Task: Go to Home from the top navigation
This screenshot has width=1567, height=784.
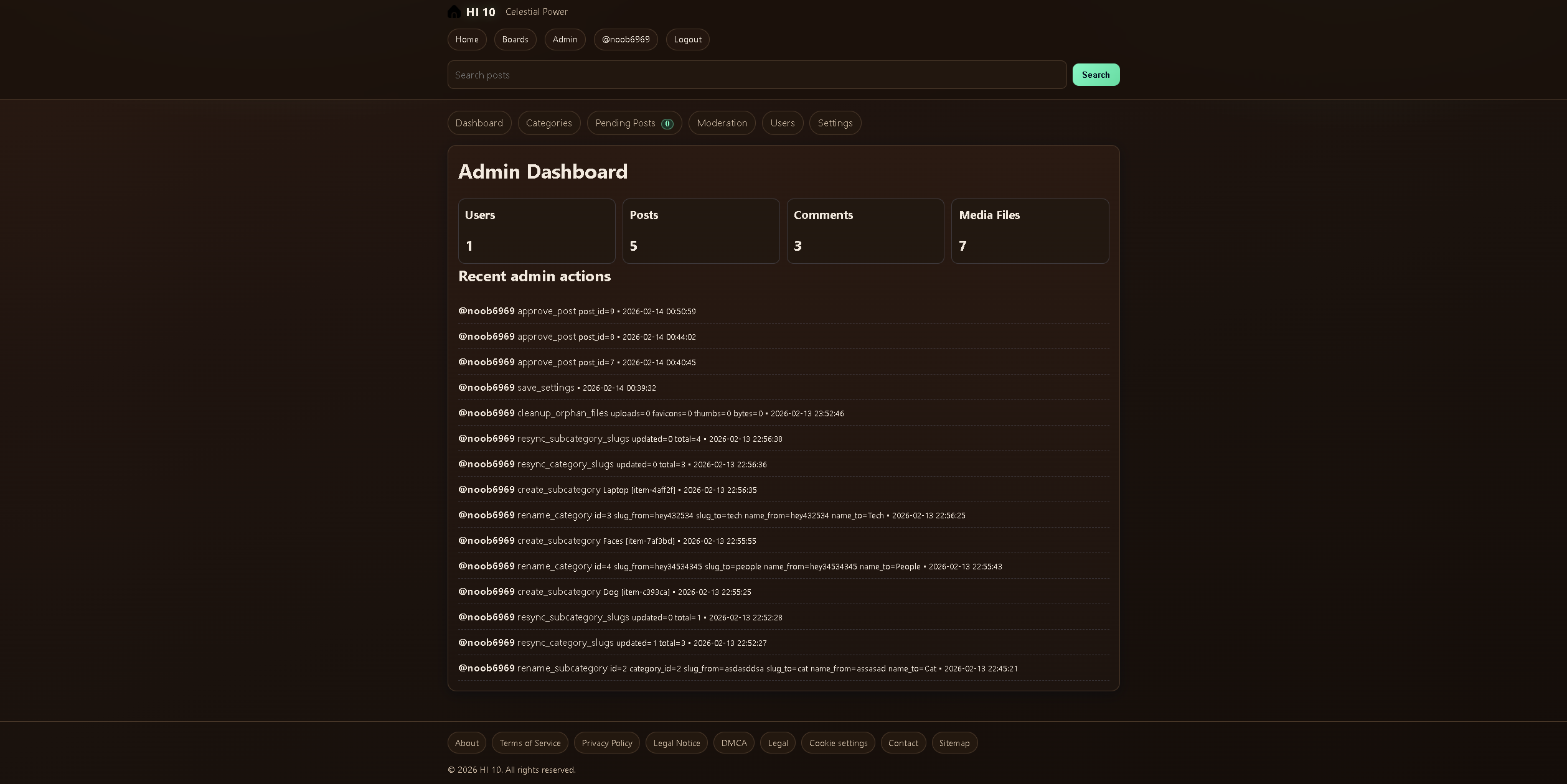Action: click(466, 39)
